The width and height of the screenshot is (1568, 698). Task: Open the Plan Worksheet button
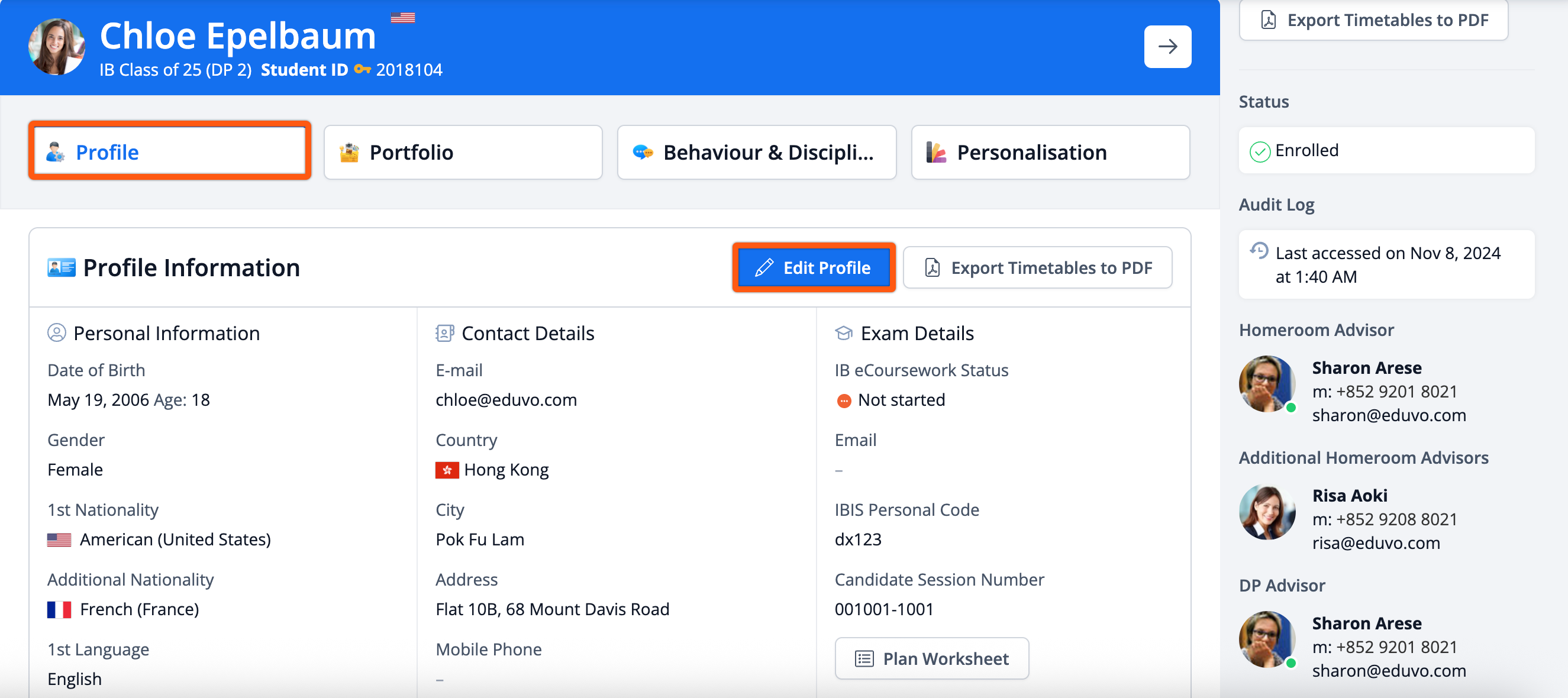click(931, 658)
